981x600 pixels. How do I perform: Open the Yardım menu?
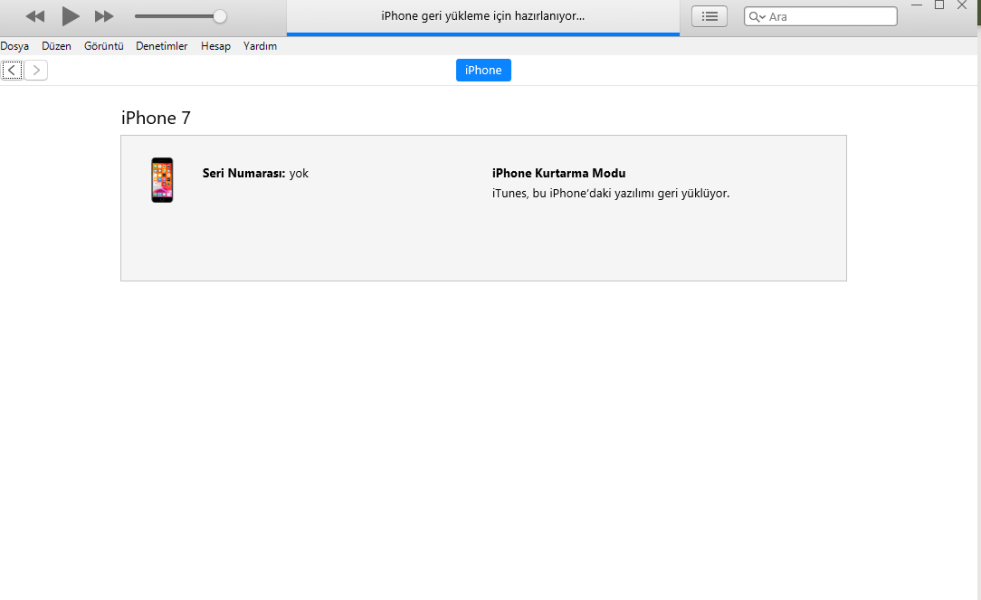[x=260, y=46]
